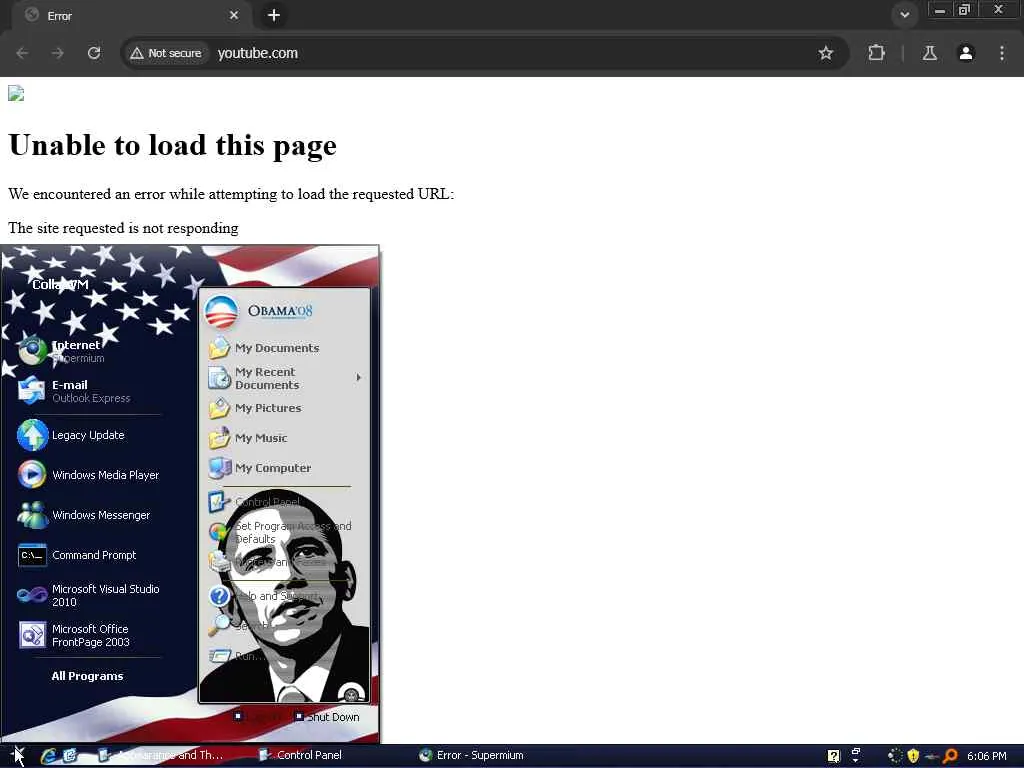The width and height of the screenshot is (1024, 768).
Task: Click the Printers and Faxes icon
Action: click(x=219, y=562)
